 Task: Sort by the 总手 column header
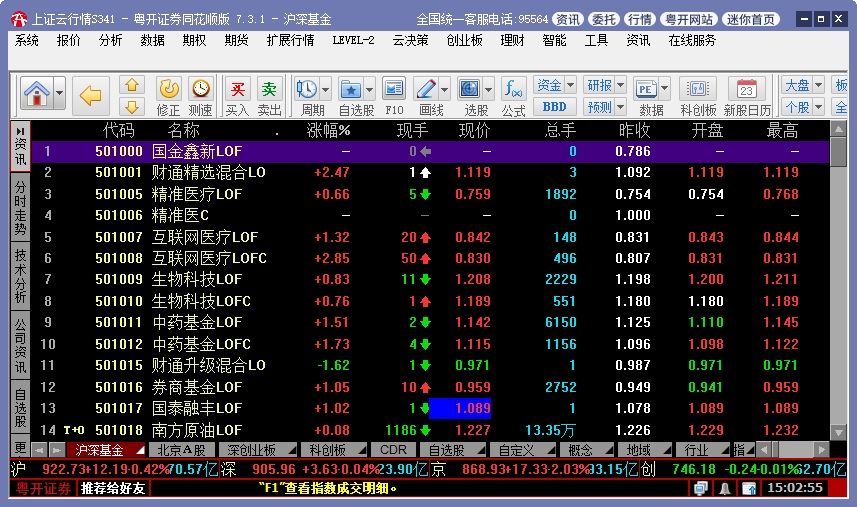tap(560, 131)
